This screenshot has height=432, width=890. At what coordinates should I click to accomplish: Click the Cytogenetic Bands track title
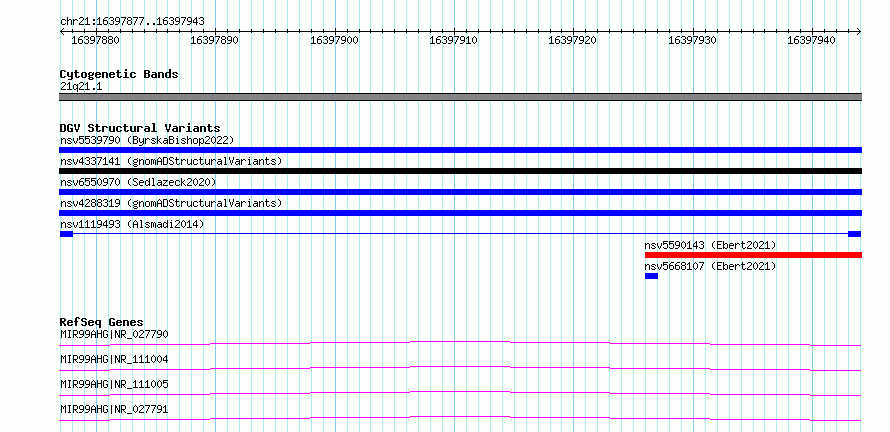tap(119, 74)
